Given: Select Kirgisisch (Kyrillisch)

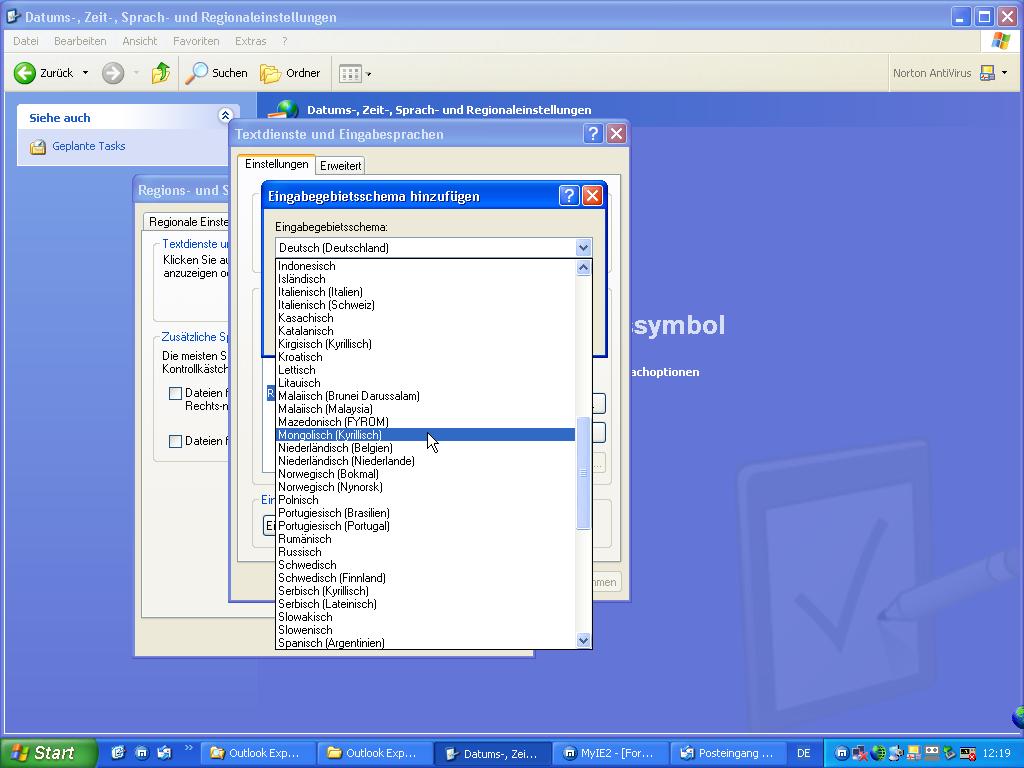Looking at the screenshot, I should (x=425, y=344).
